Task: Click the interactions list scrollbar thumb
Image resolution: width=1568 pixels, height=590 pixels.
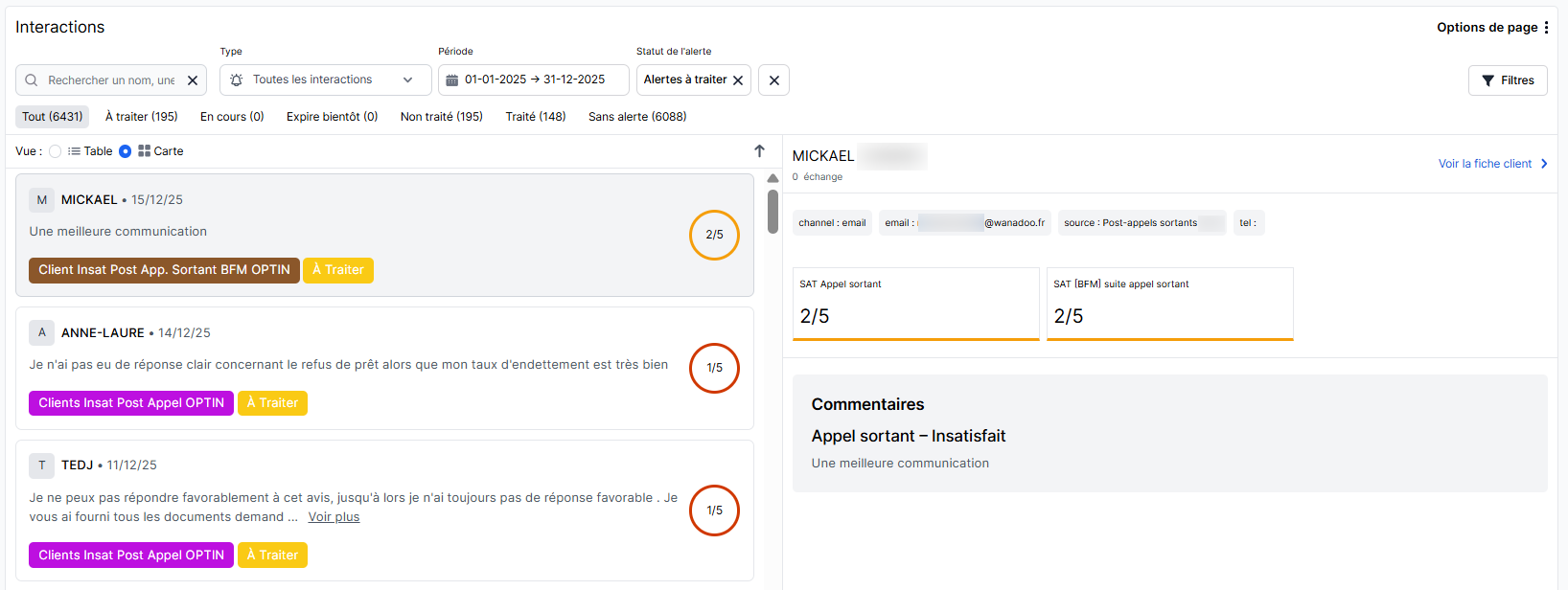Action: click(x=772, y=211)
